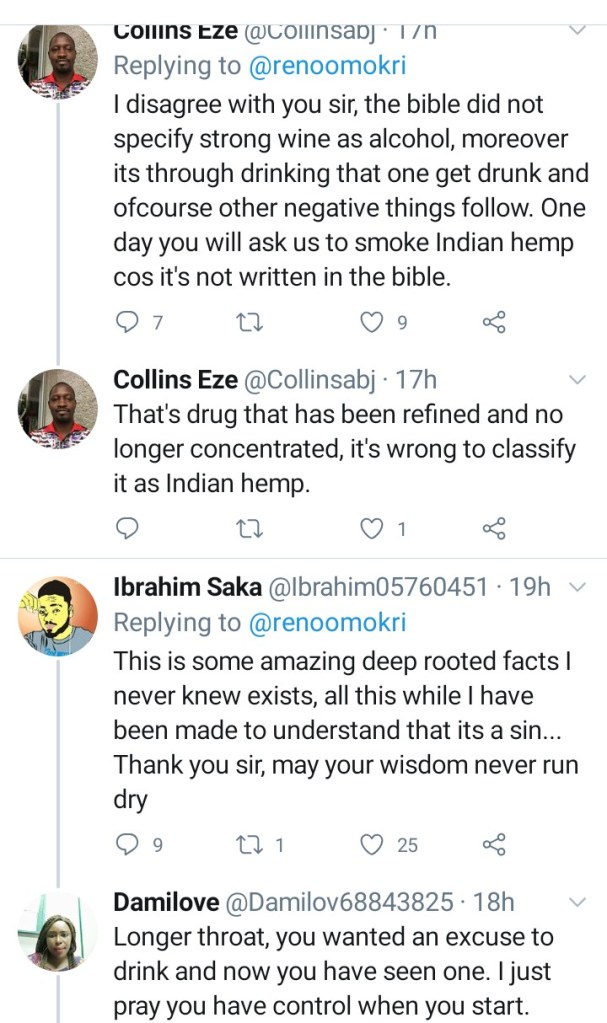The image size is (607, 1023).
Task: Open @renoomokri link in Collins Eze's reply
Action: [327, 66]
